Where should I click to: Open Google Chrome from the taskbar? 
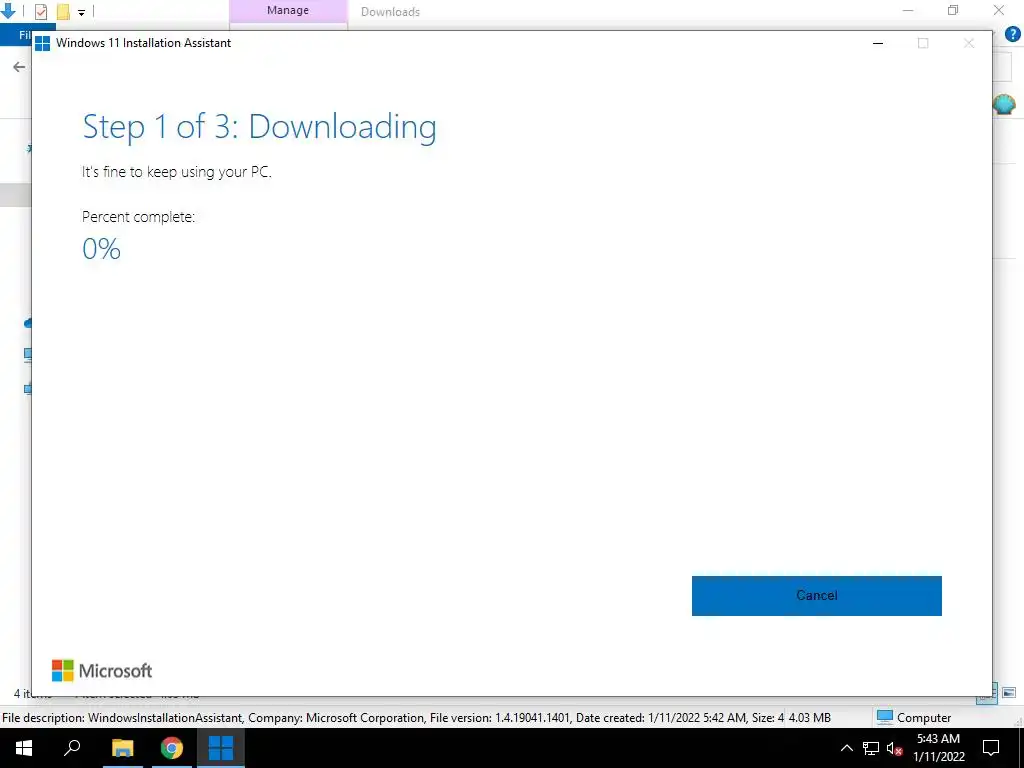[x=172, y=748]
